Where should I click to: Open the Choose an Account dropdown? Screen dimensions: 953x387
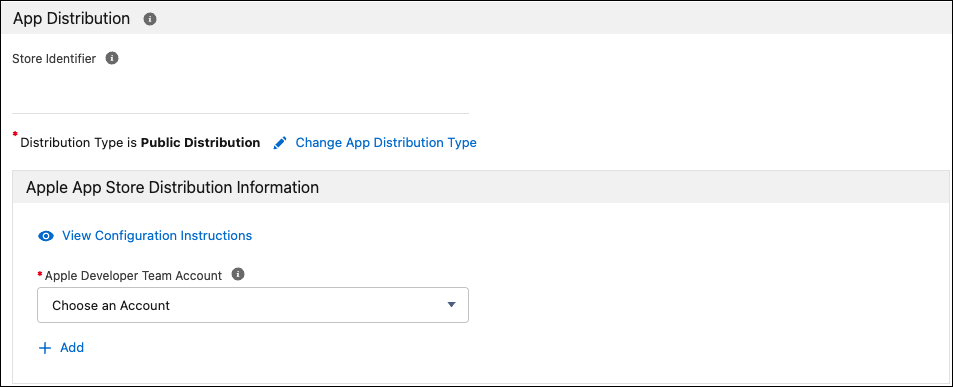[x=253, y=305]
